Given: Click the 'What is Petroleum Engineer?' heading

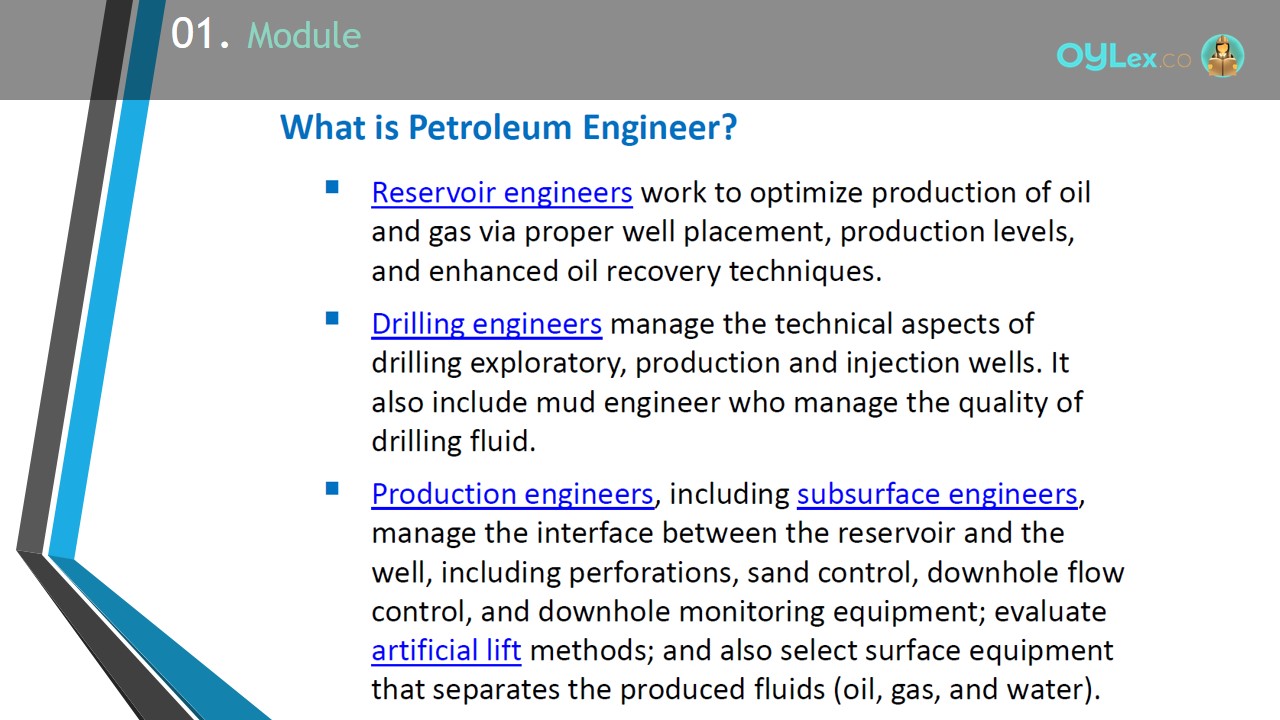Looking at the screenshot, I should tap(508, 128).
